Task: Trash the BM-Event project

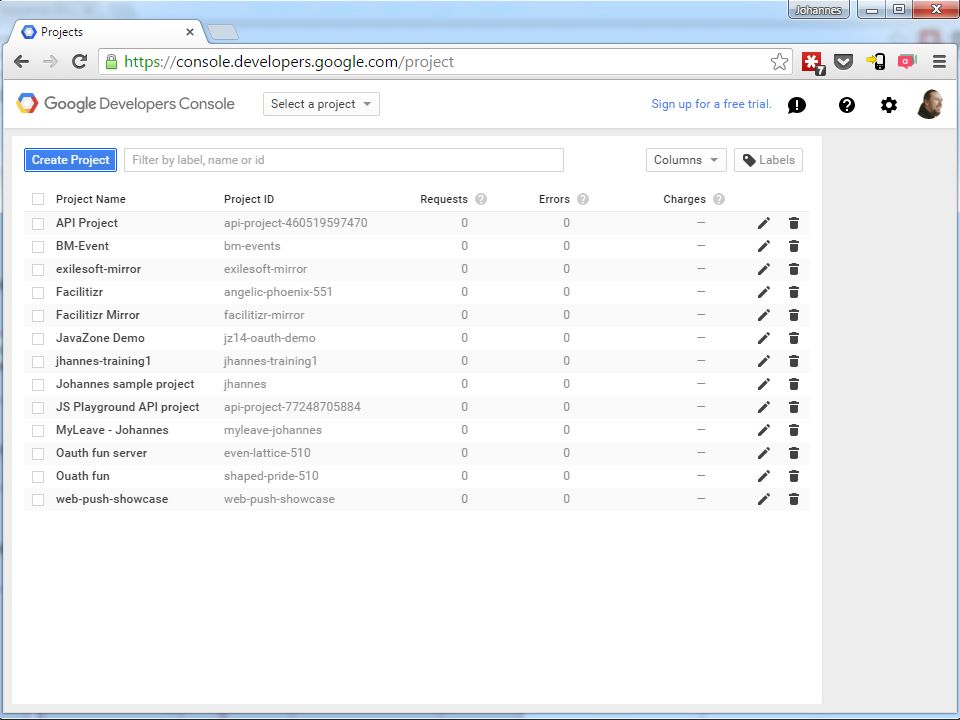Action: coord(794,246)
